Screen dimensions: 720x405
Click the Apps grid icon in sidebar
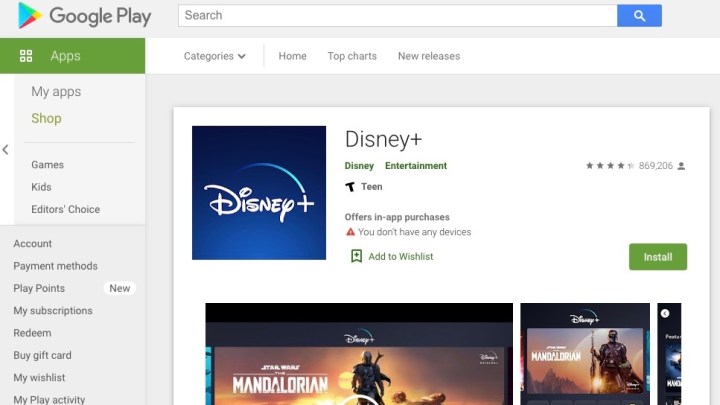coord(26,56)
